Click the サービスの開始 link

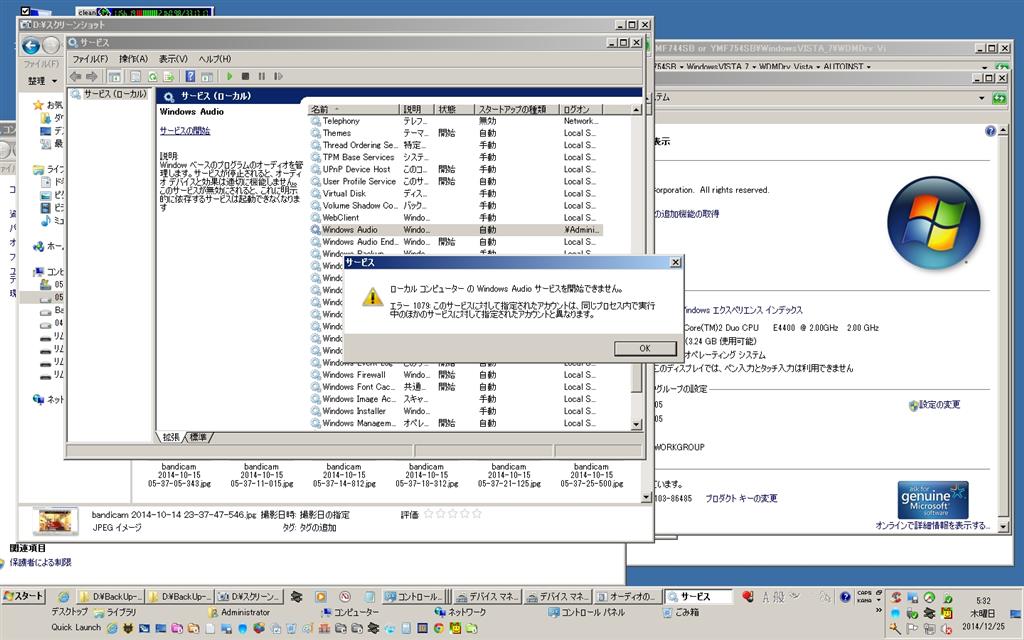pos(185,131)
